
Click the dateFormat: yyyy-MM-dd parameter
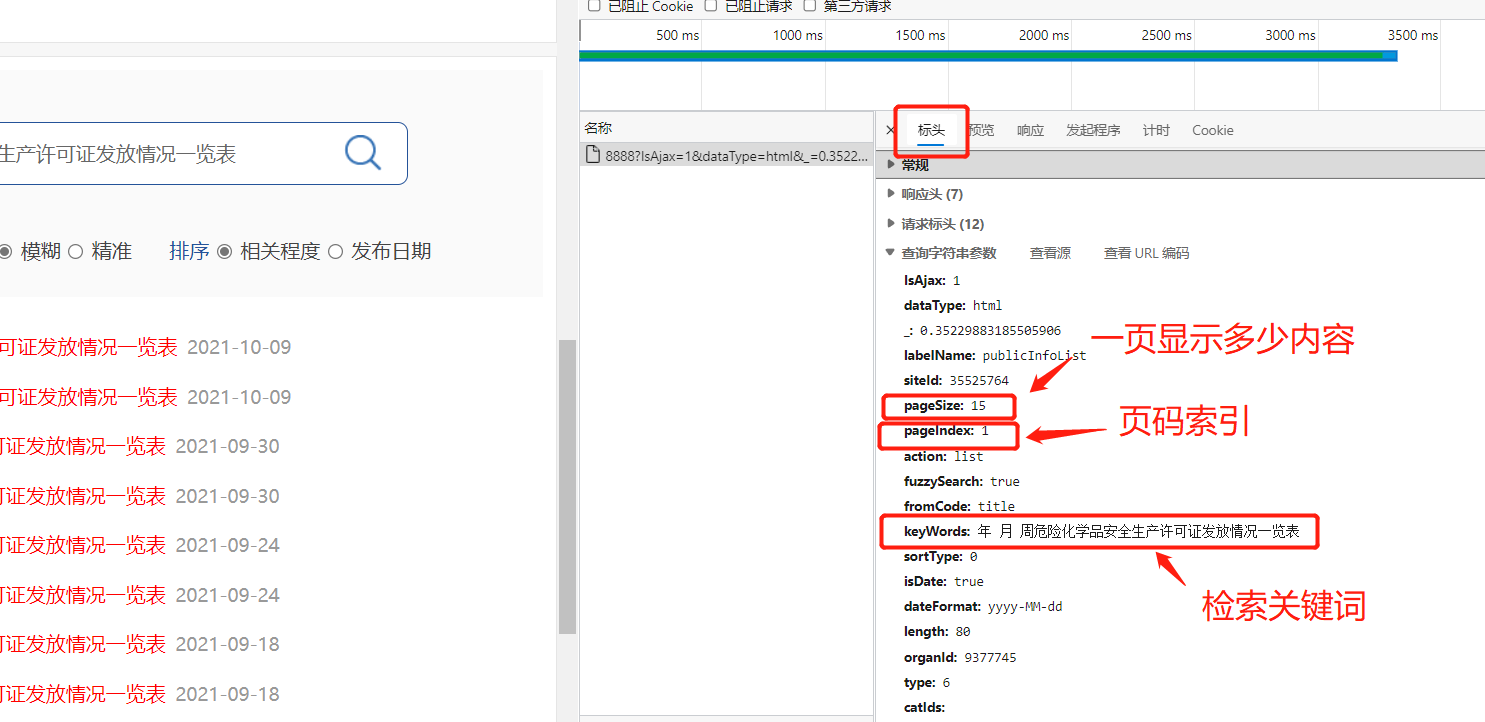(x=983, y=606)
